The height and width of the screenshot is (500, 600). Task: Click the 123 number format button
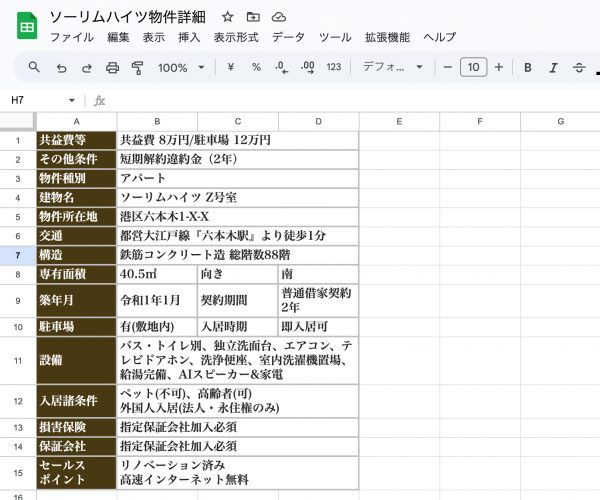click(x=334, y=67)
